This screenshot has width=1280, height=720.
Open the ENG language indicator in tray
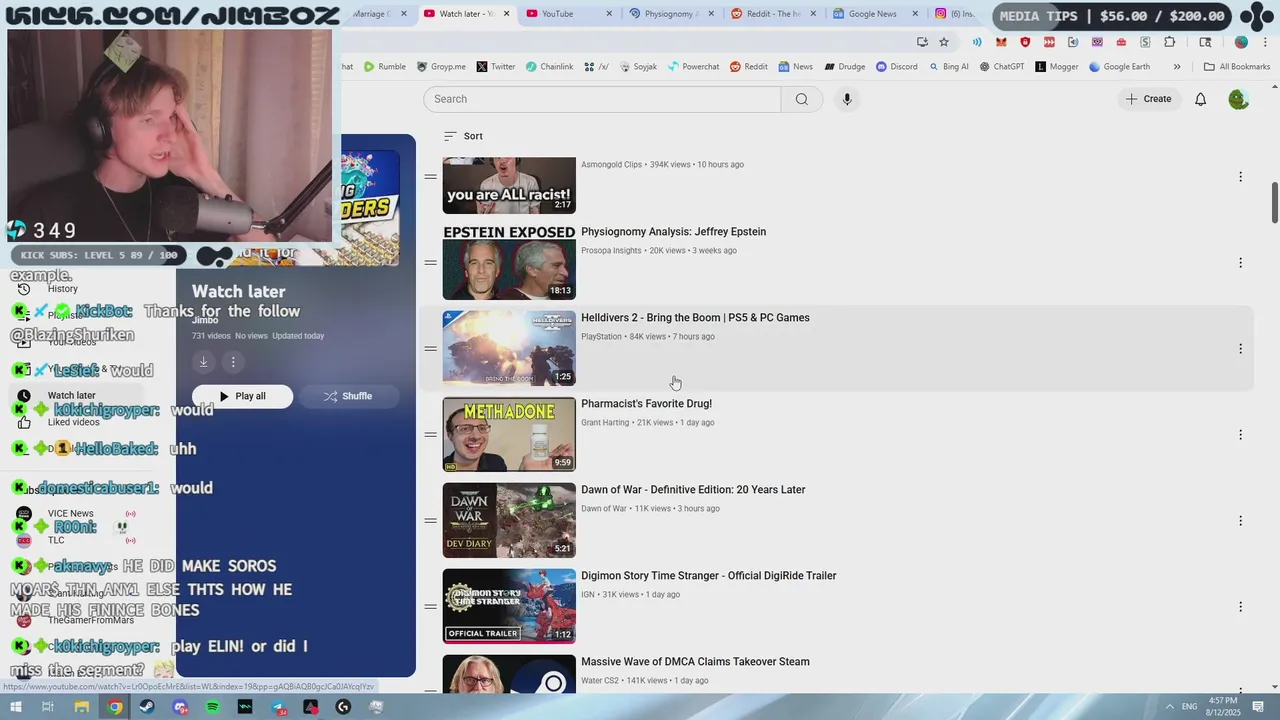1190,707
